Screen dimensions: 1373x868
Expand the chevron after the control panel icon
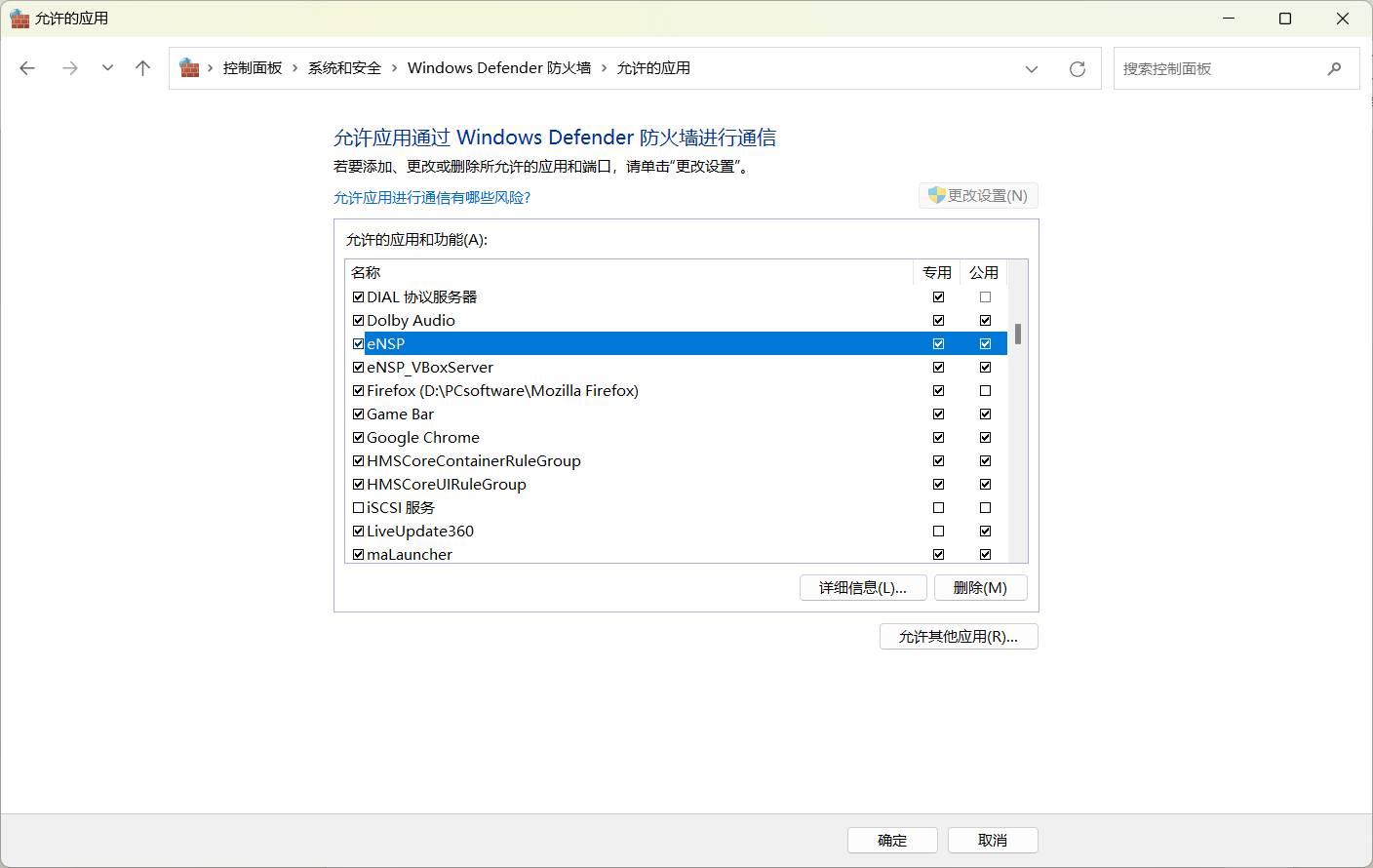pos(210,68)
